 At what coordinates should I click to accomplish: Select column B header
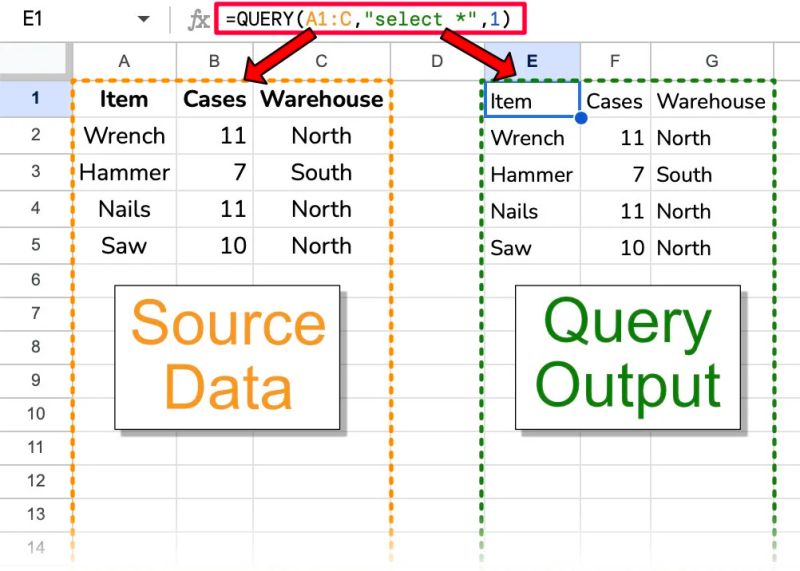[214, 61]
